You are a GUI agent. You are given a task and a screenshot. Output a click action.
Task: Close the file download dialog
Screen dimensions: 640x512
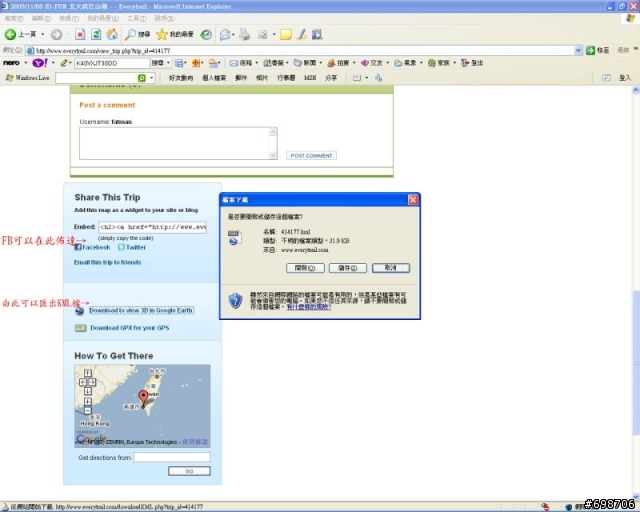point(413,200)
